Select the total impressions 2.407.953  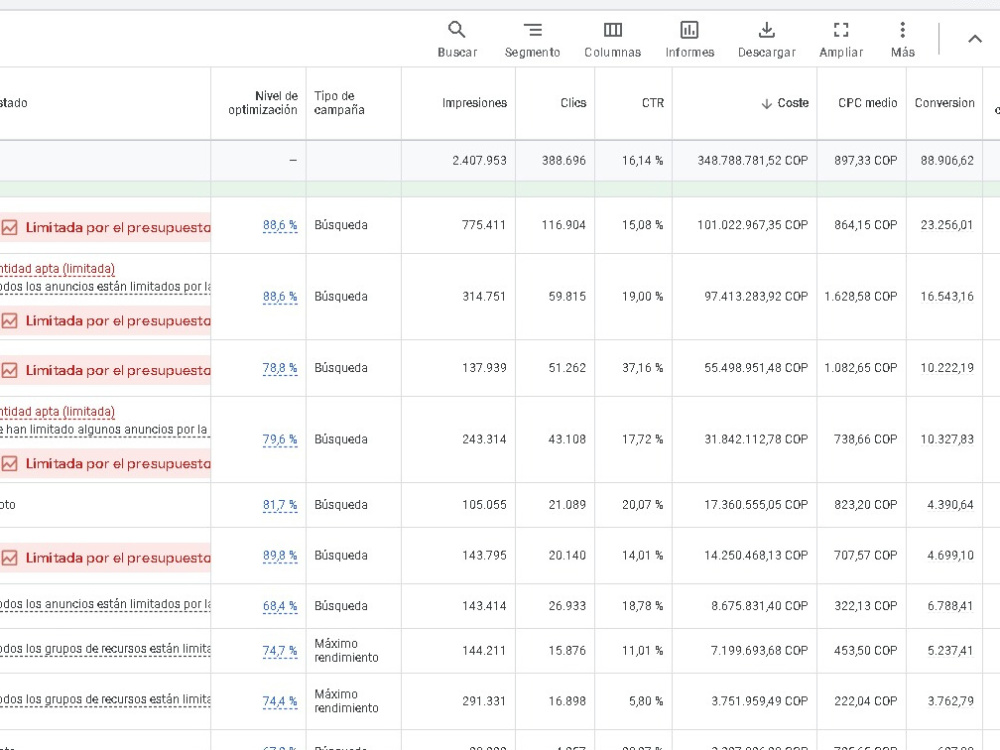click(x=480, y=161)
